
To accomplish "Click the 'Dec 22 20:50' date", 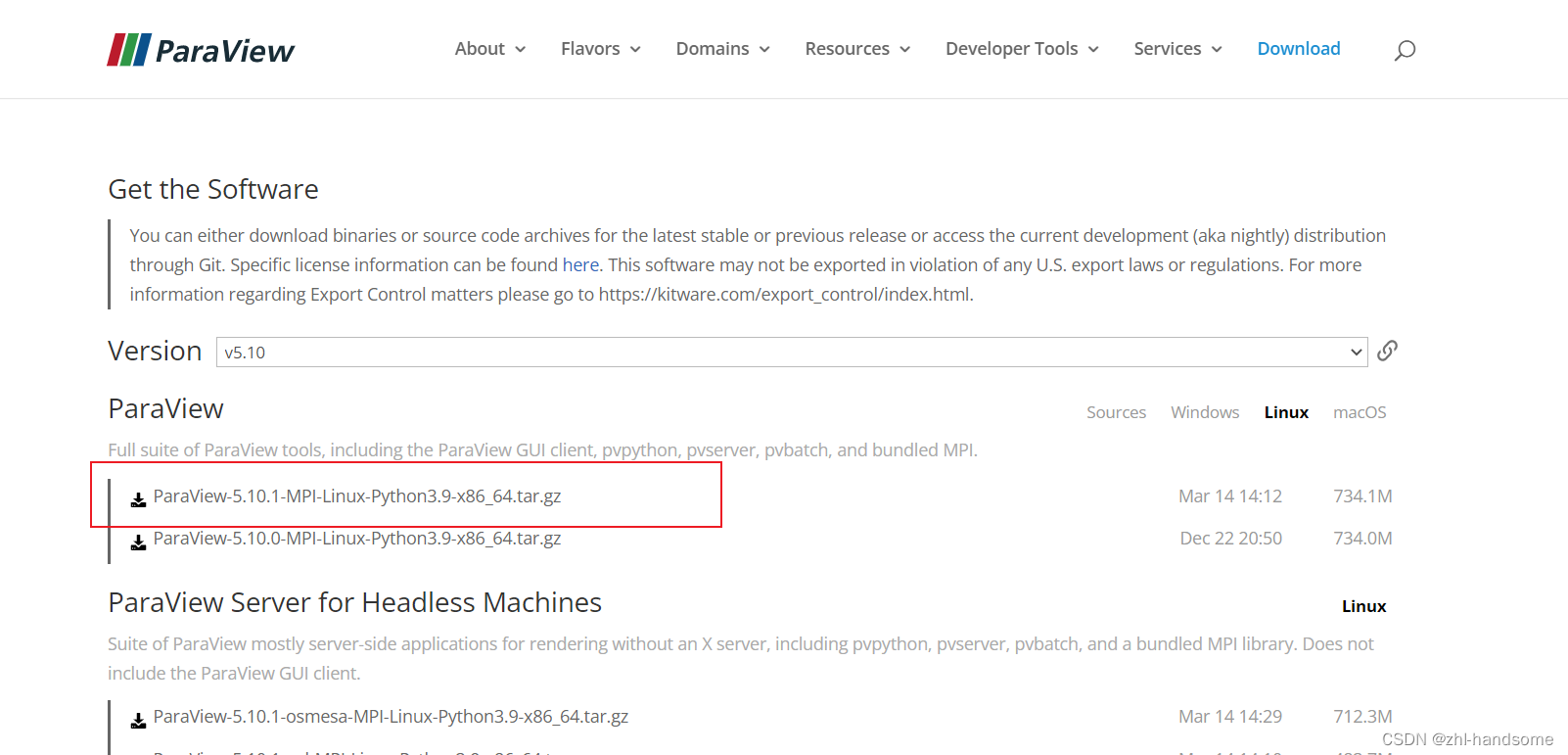I will (1230, 539).
